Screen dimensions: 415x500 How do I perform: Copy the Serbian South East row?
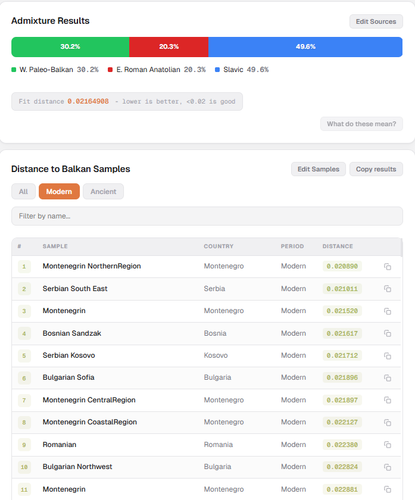pyautogui.click(x=387, y=289)
